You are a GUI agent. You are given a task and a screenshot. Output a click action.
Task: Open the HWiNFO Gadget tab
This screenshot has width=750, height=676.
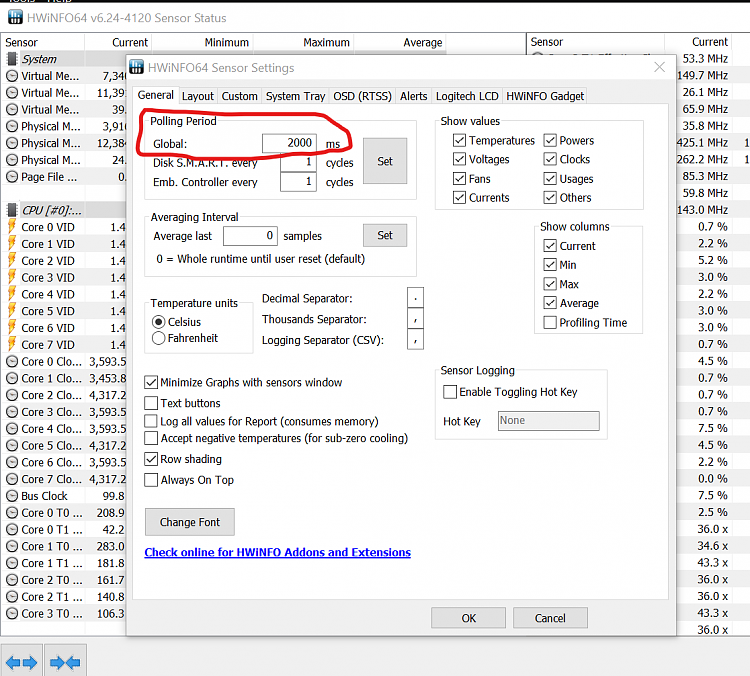(545, 96)
